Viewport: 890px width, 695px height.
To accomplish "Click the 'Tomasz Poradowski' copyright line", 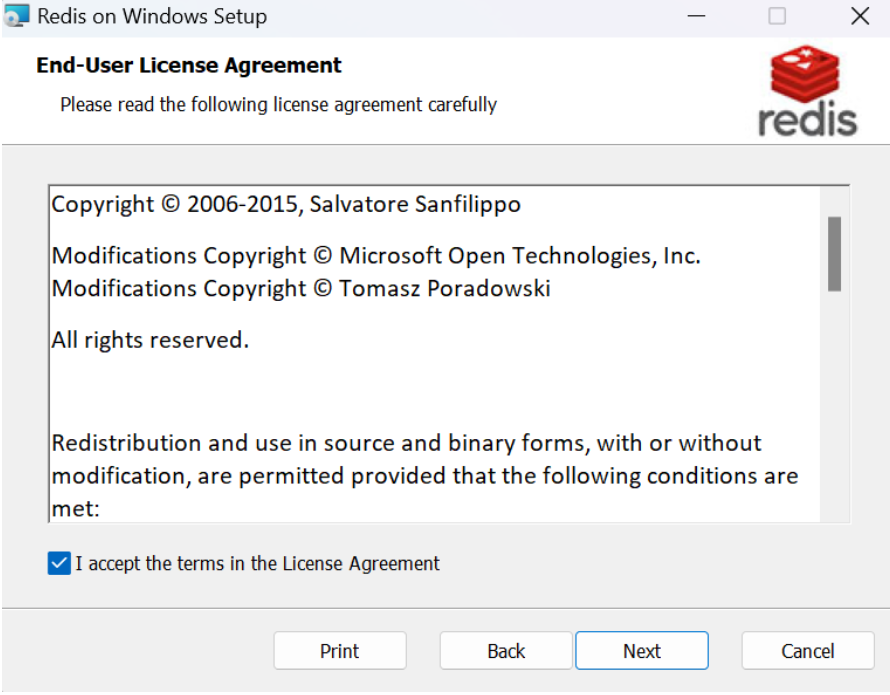I will tap(301, 288).
